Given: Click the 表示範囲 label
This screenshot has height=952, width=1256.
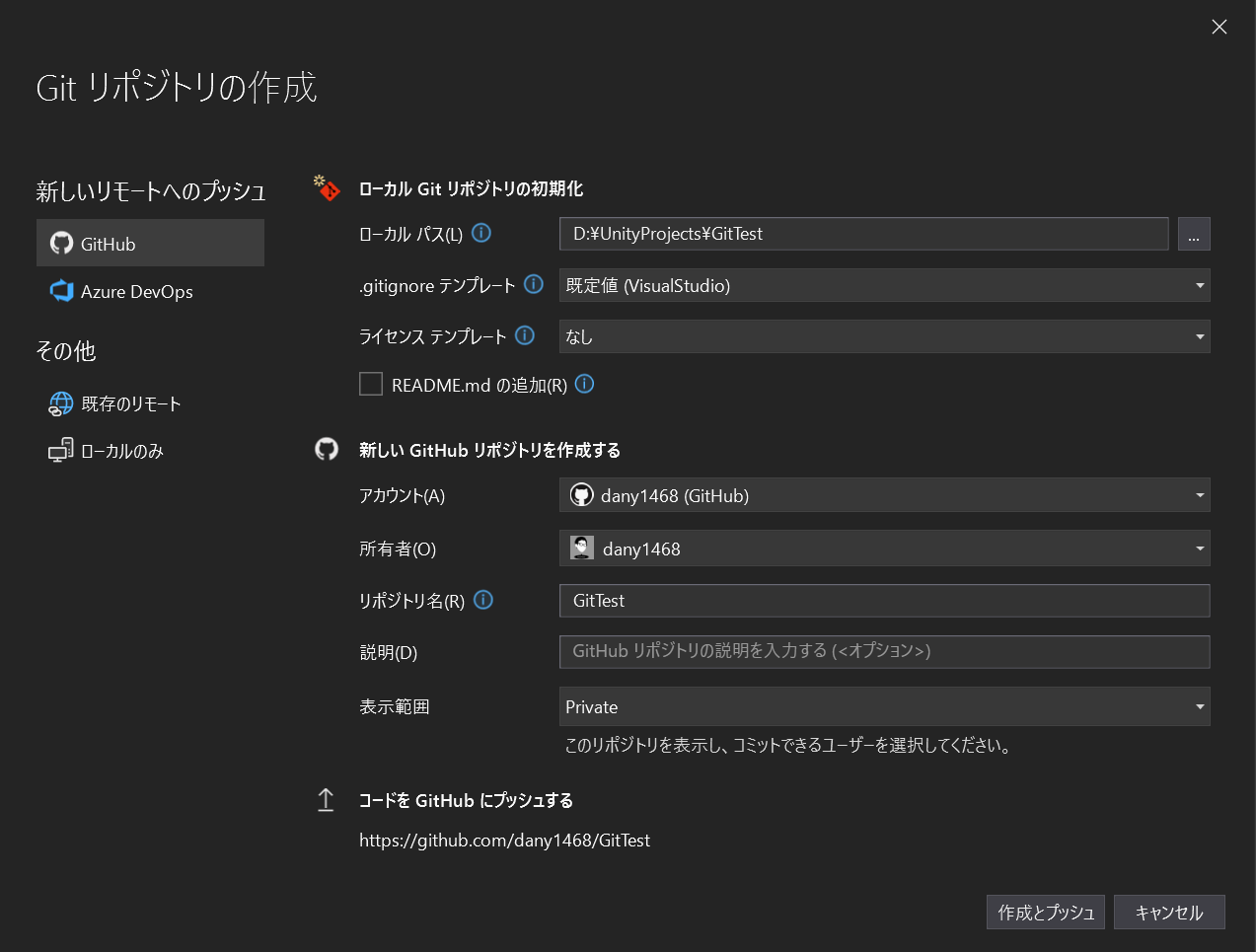Looking at the screenshot, I should click(395, 706).
